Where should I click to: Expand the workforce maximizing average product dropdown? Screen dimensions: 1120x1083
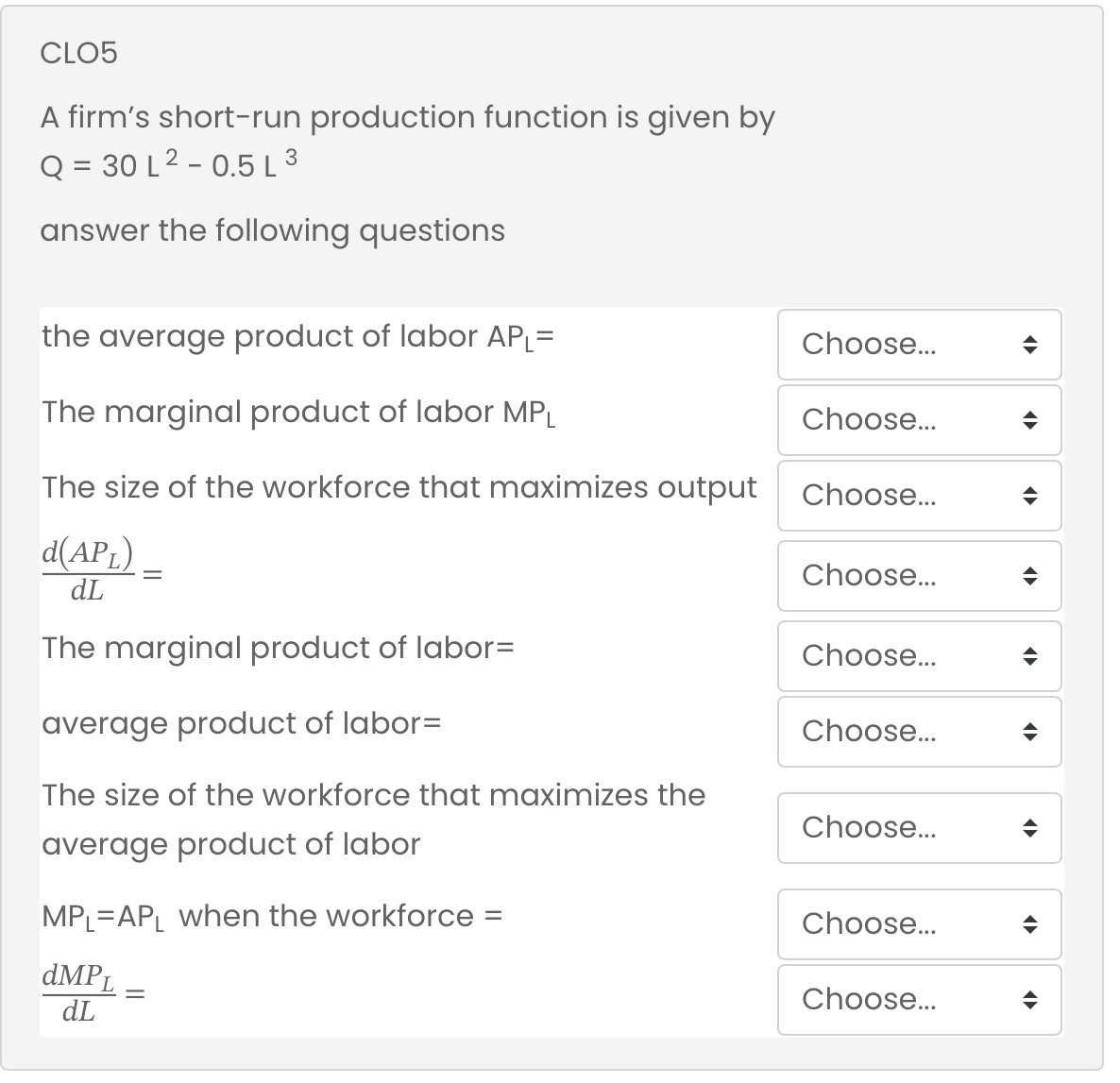(918, 828)
